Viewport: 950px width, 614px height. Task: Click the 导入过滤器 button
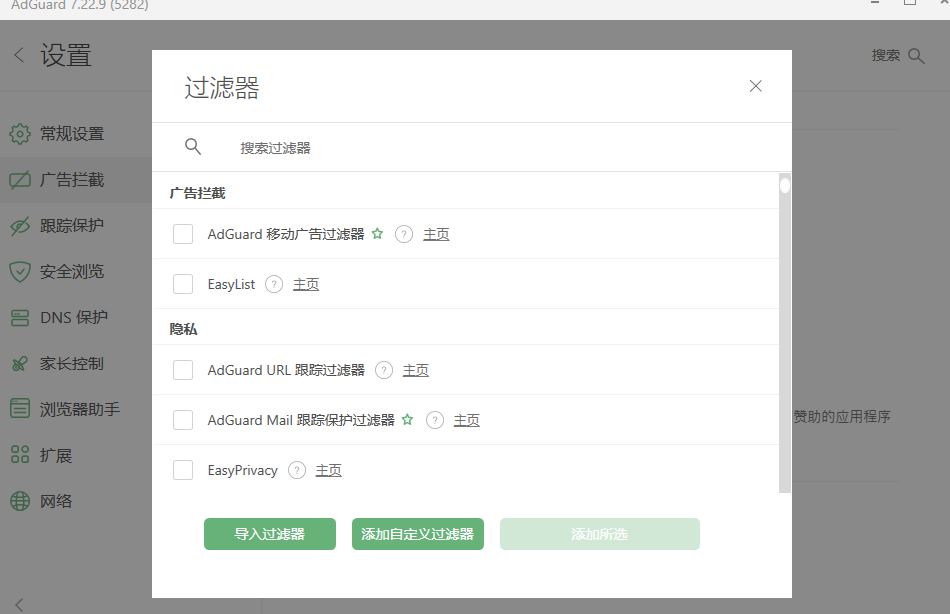270,534
